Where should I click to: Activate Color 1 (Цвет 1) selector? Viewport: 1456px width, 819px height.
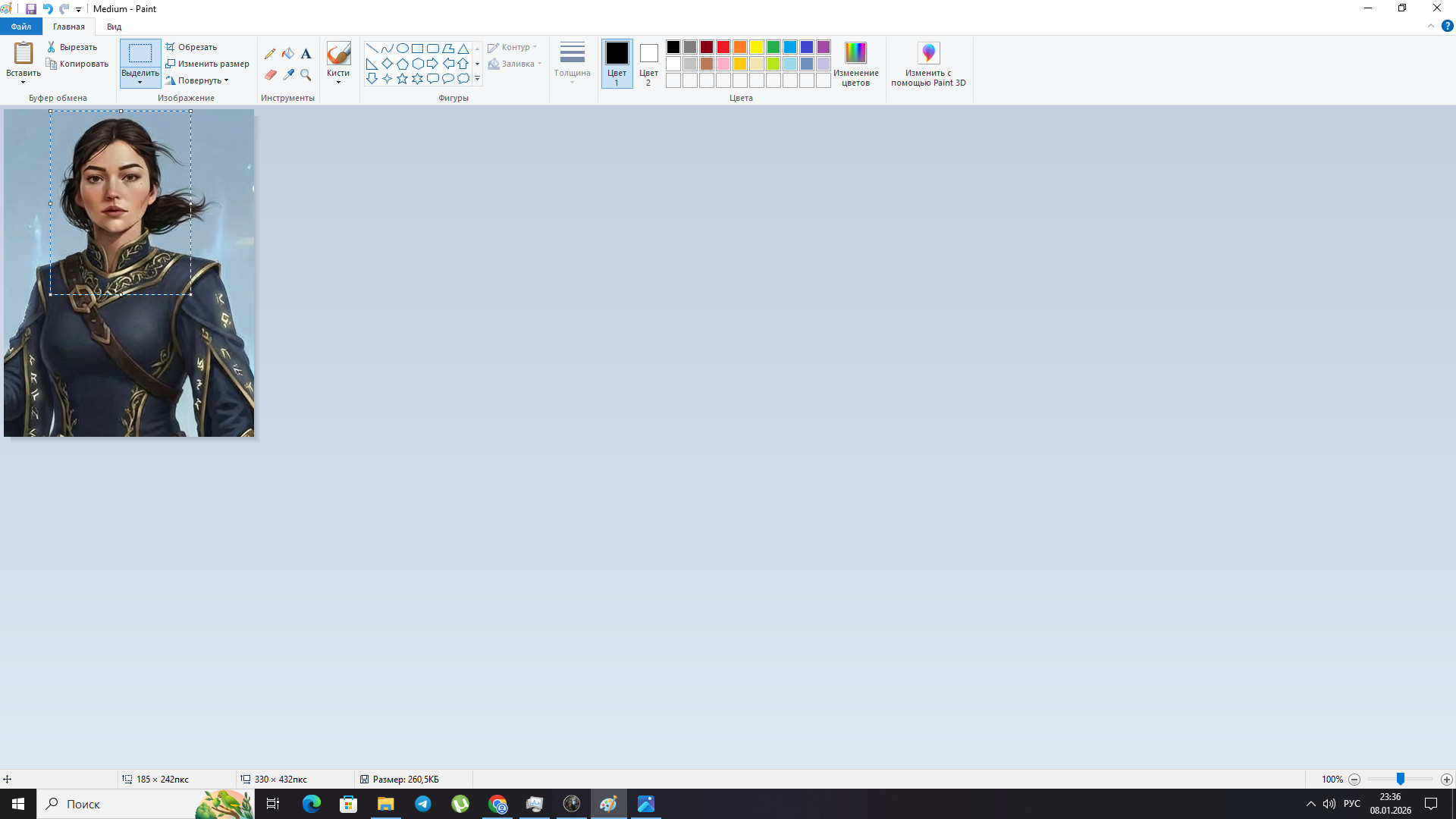click(x=617, y=64)
